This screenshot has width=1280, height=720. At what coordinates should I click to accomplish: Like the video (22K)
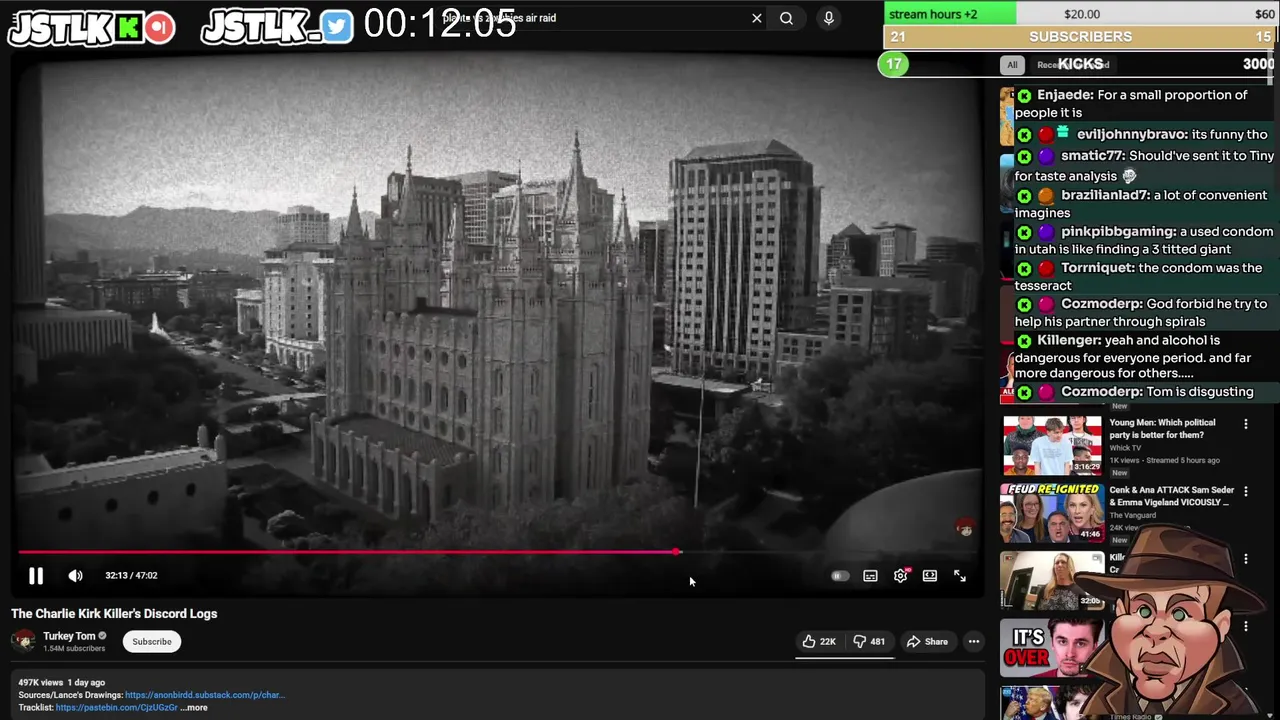[819, 642]
